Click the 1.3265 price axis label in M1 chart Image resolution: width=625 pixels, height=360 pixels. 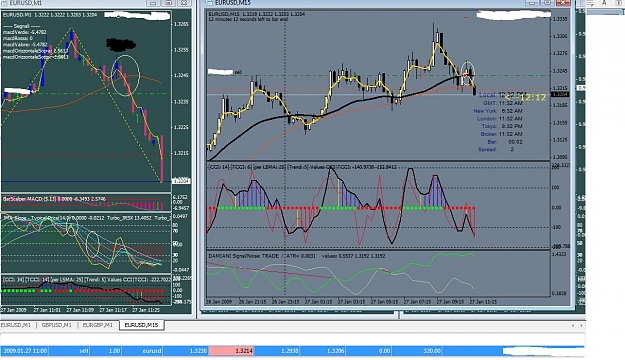coord(181,24)
